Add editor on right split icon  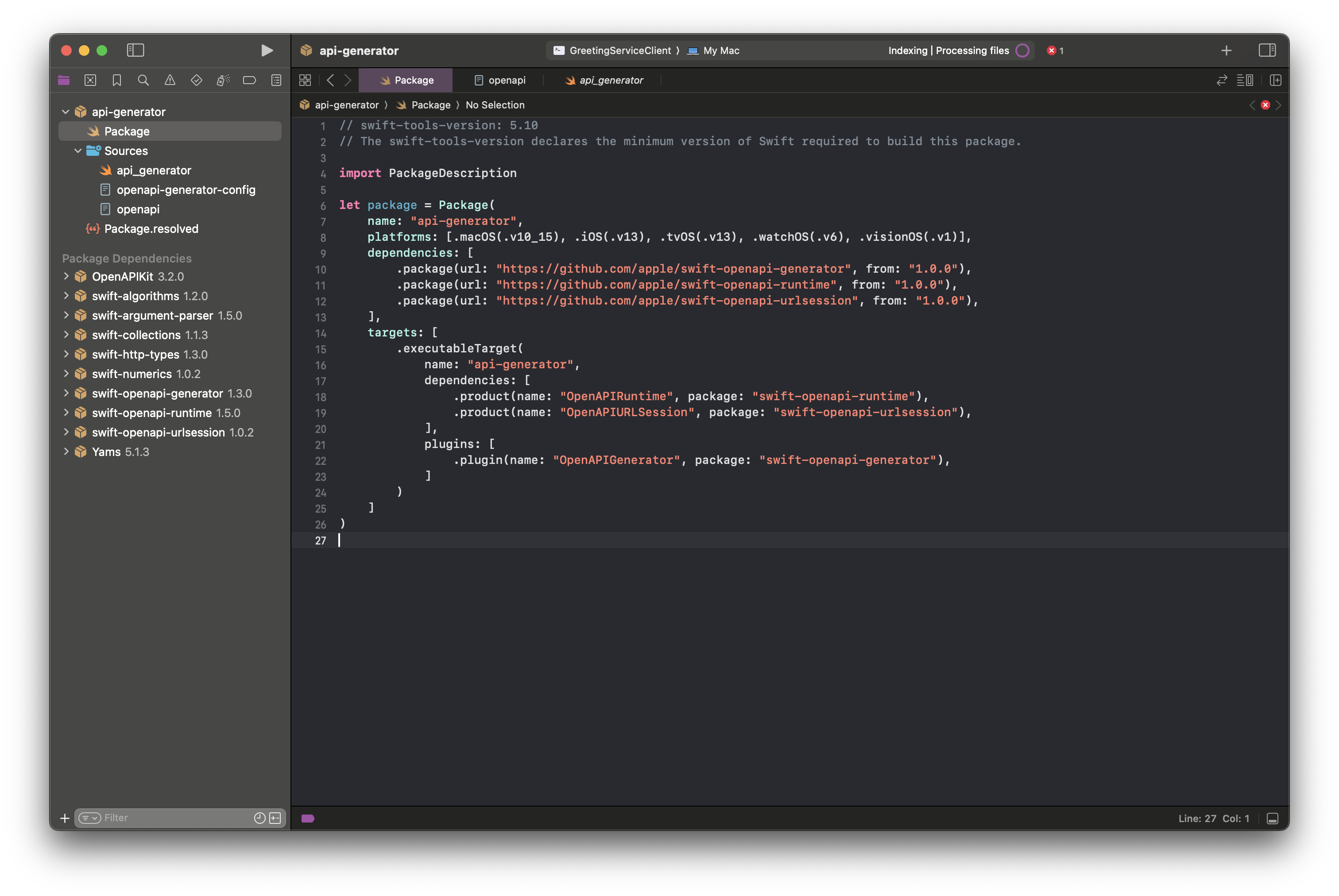[1276, 81]
